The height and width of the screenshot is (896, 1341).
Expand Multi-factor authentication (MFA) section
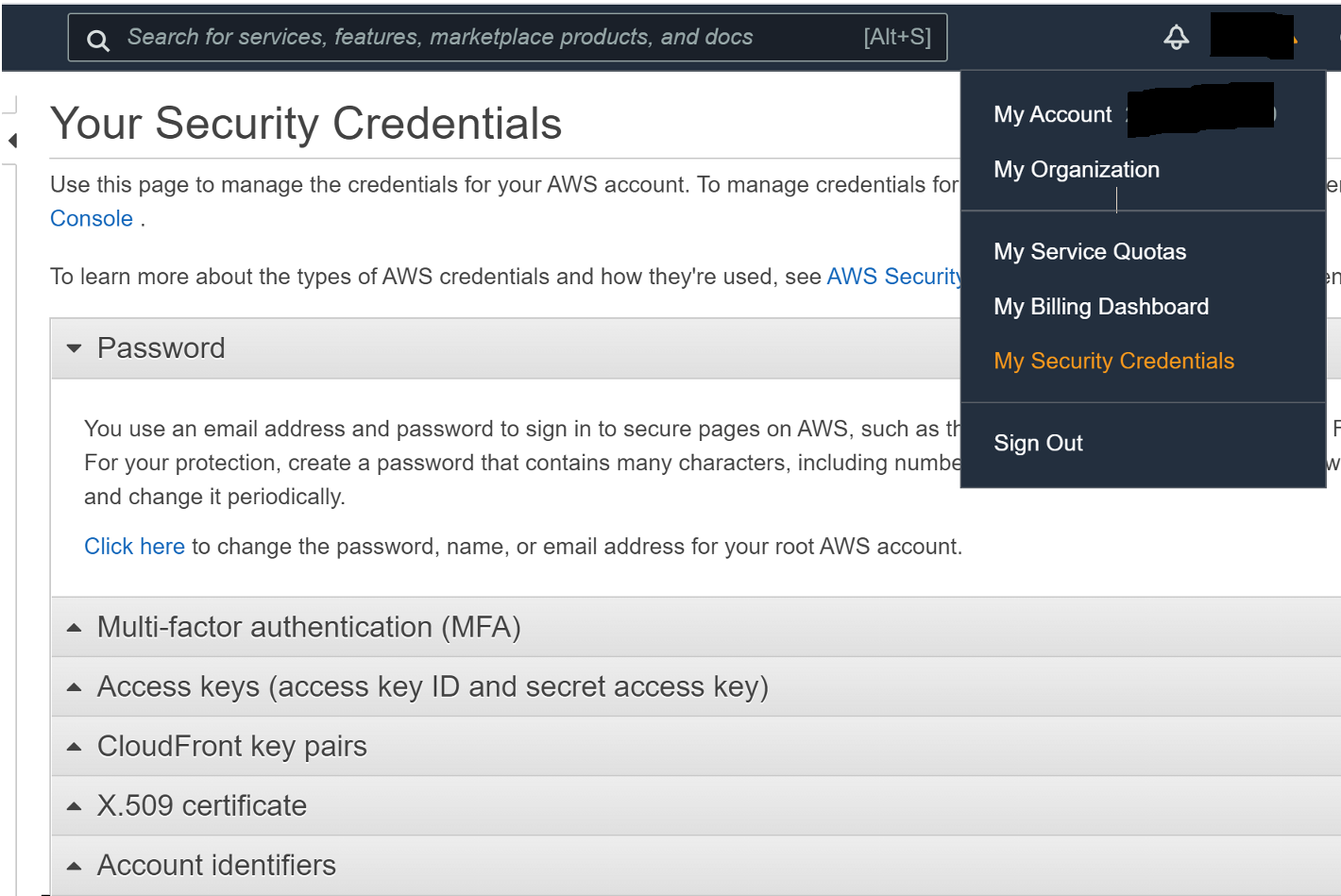click(696, 627)
